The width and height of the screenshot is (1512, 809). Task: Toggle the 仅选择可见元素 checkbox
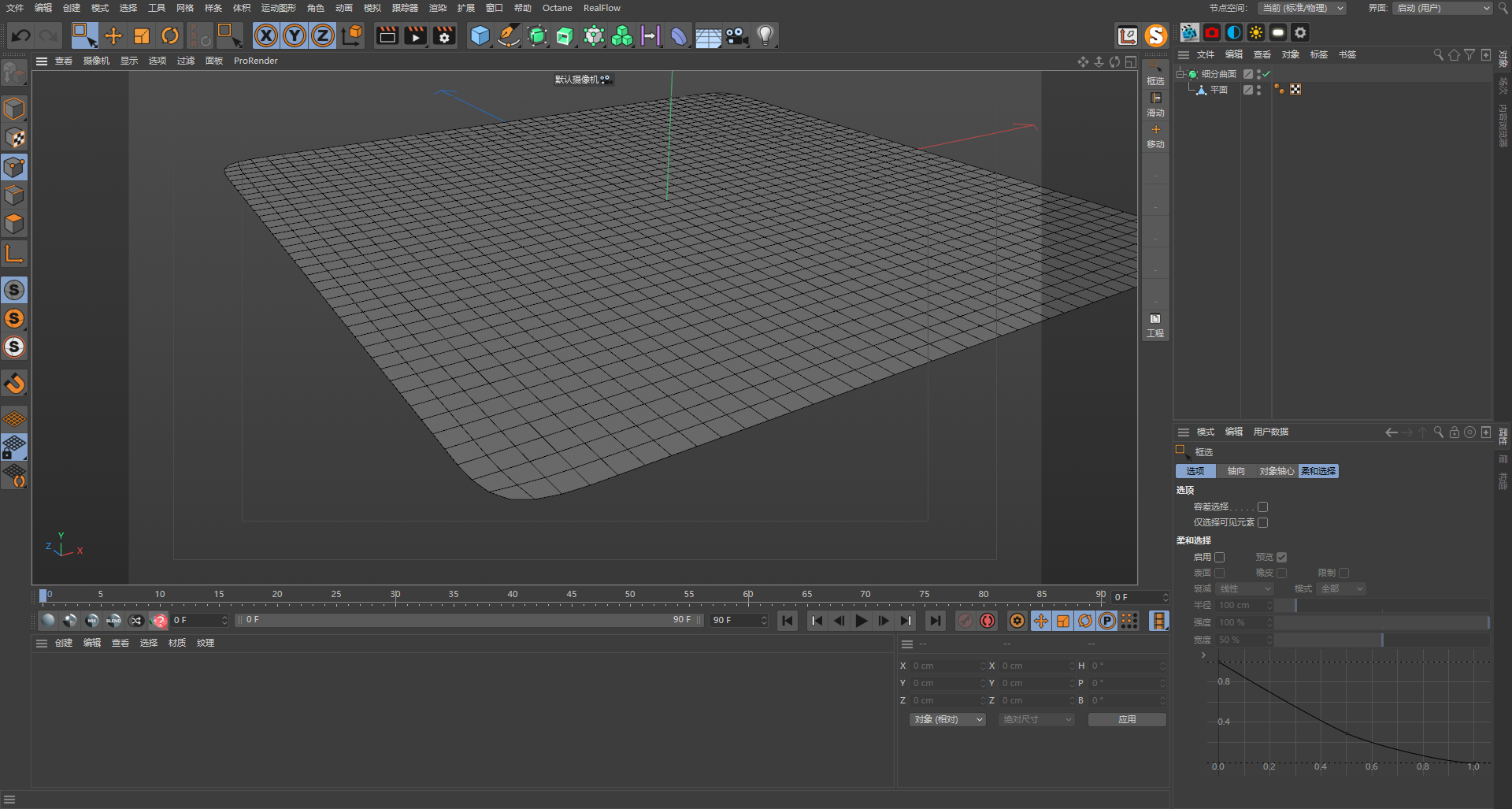pos(1262,522)
